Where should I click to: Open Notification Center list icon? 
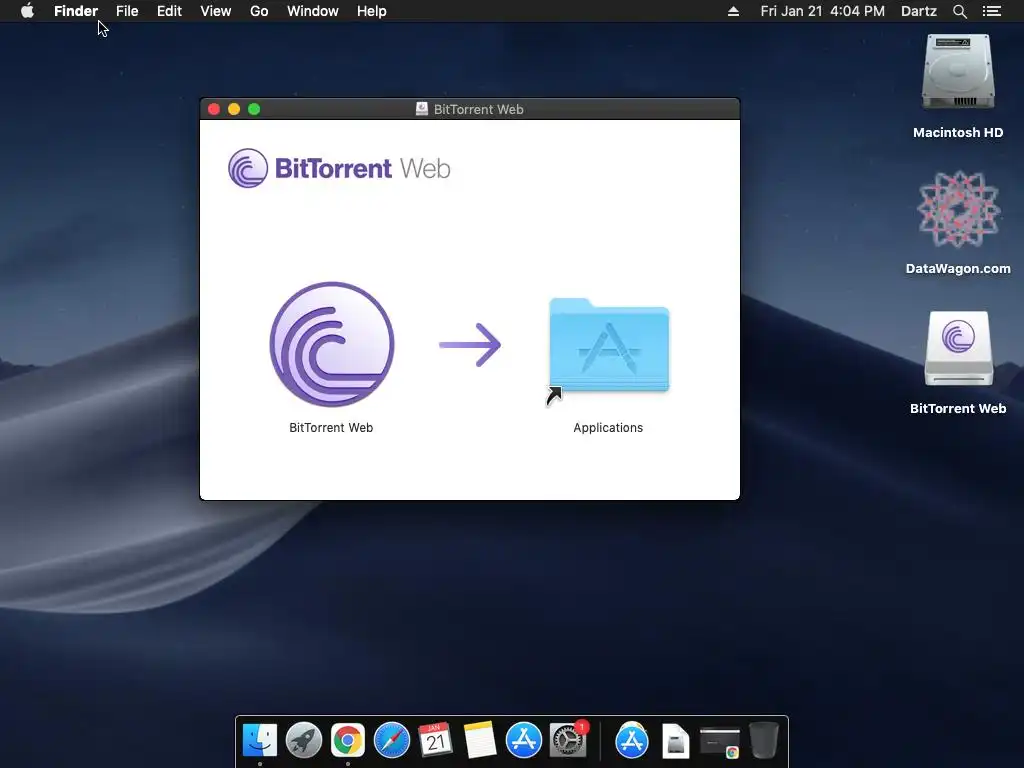[x=992, y=11]
